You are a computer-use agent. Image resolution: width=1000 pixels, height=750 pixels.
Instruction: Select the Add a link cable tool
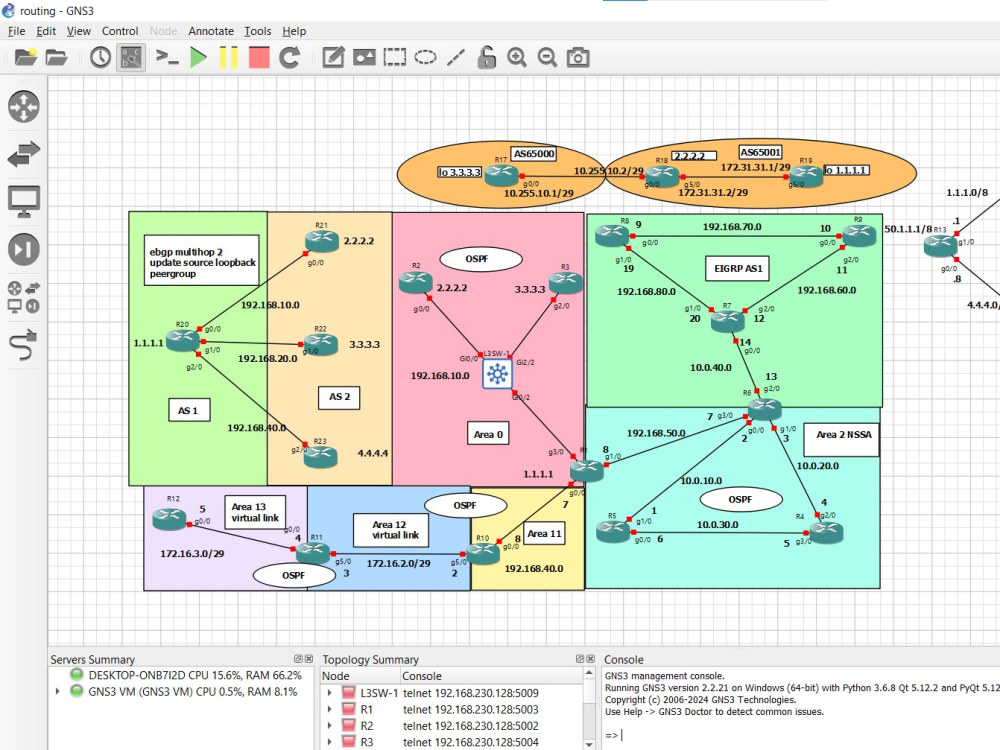click(24, 345)
